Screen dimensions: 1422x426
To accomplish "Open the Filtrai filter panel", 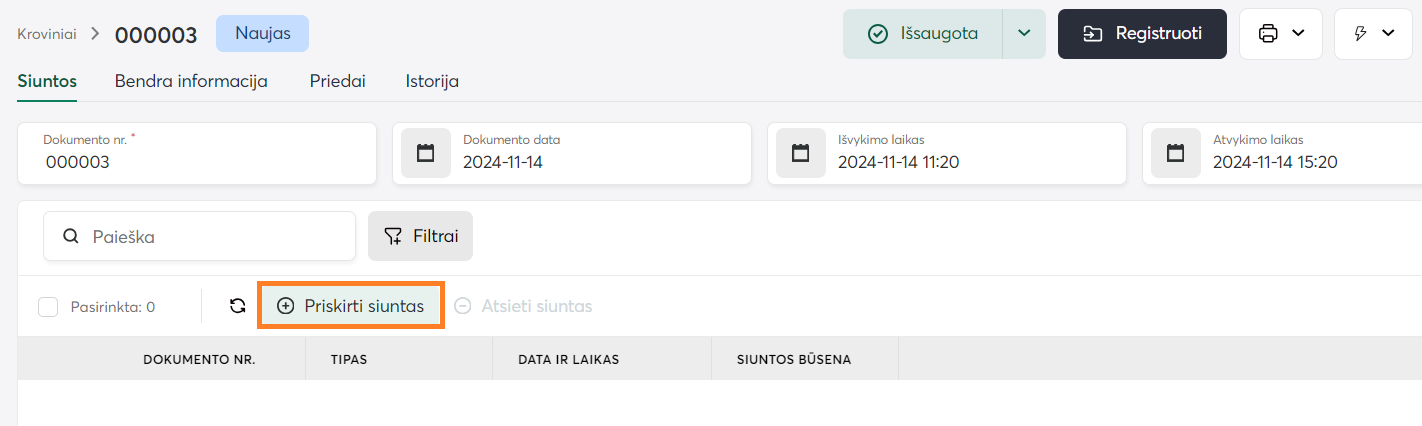I will (420, 237).
